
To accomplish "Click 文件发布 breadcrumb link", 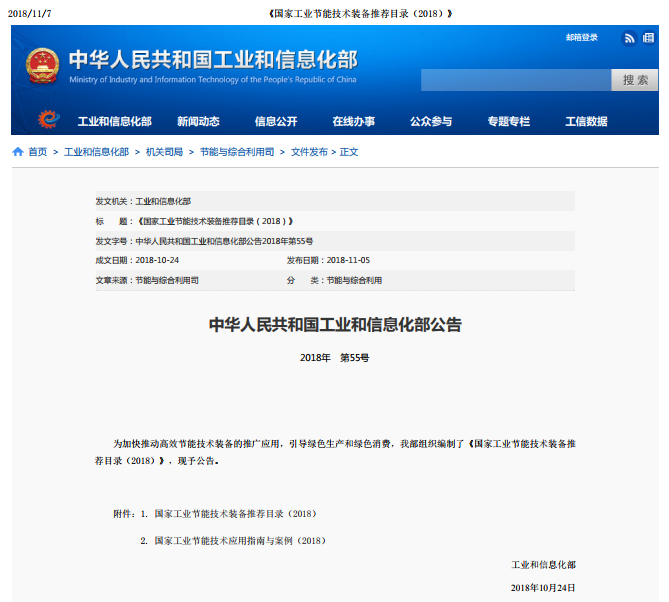I will tap(309, 152).
